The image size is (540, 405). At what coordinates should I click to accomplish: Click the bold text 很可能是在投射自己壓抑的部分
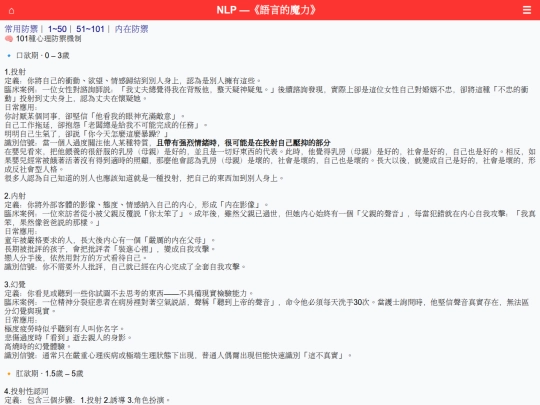click(x=278, y=143)
